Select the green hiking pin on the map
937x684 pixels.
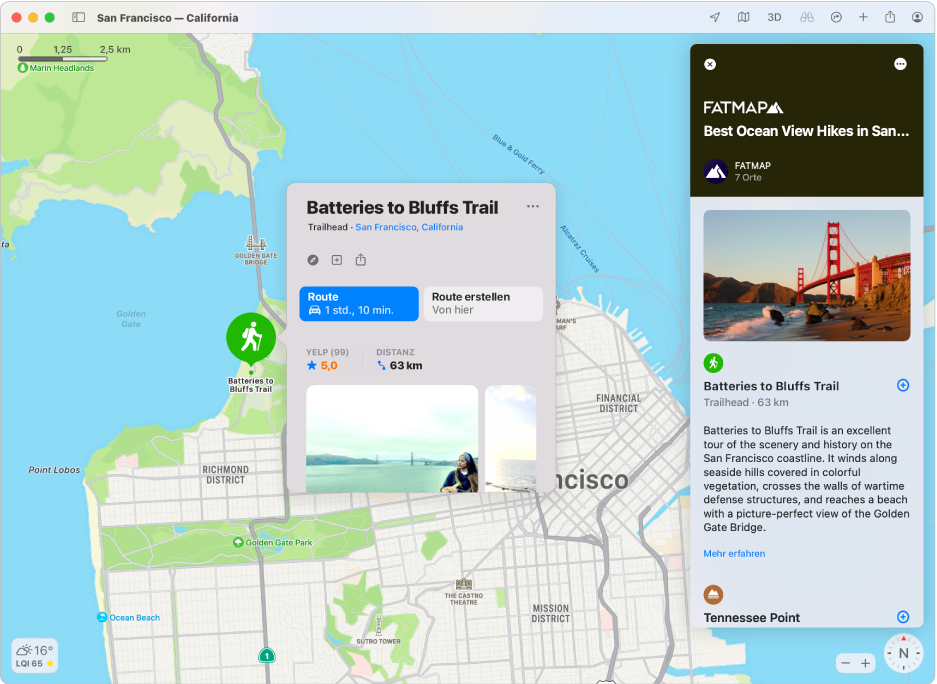coord(250,338)
